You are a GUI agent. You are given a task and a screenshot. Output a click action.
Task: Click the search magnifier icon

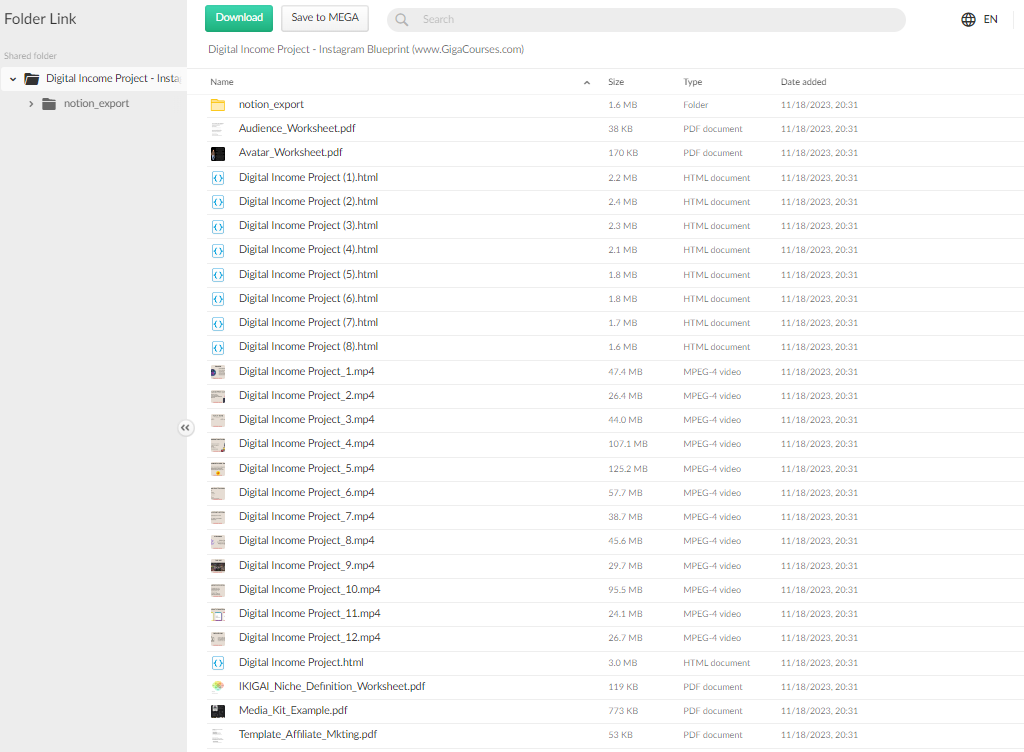tap(402, 19)
